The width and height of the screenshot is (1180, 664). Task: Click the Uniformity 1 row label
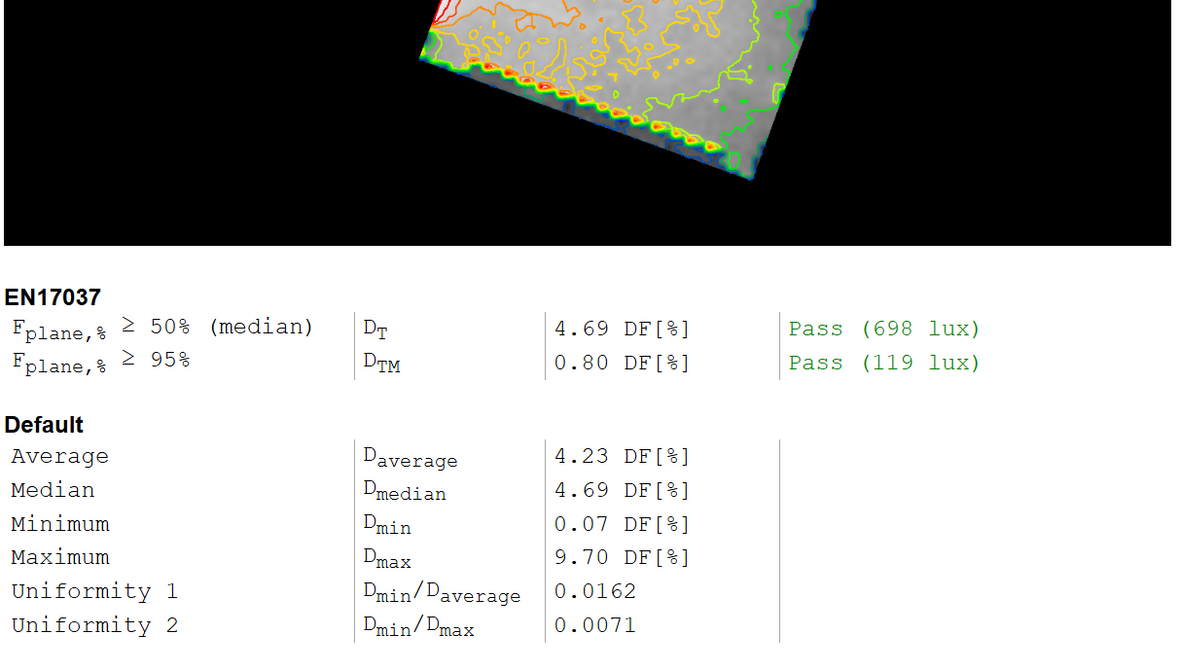point(94,592)
